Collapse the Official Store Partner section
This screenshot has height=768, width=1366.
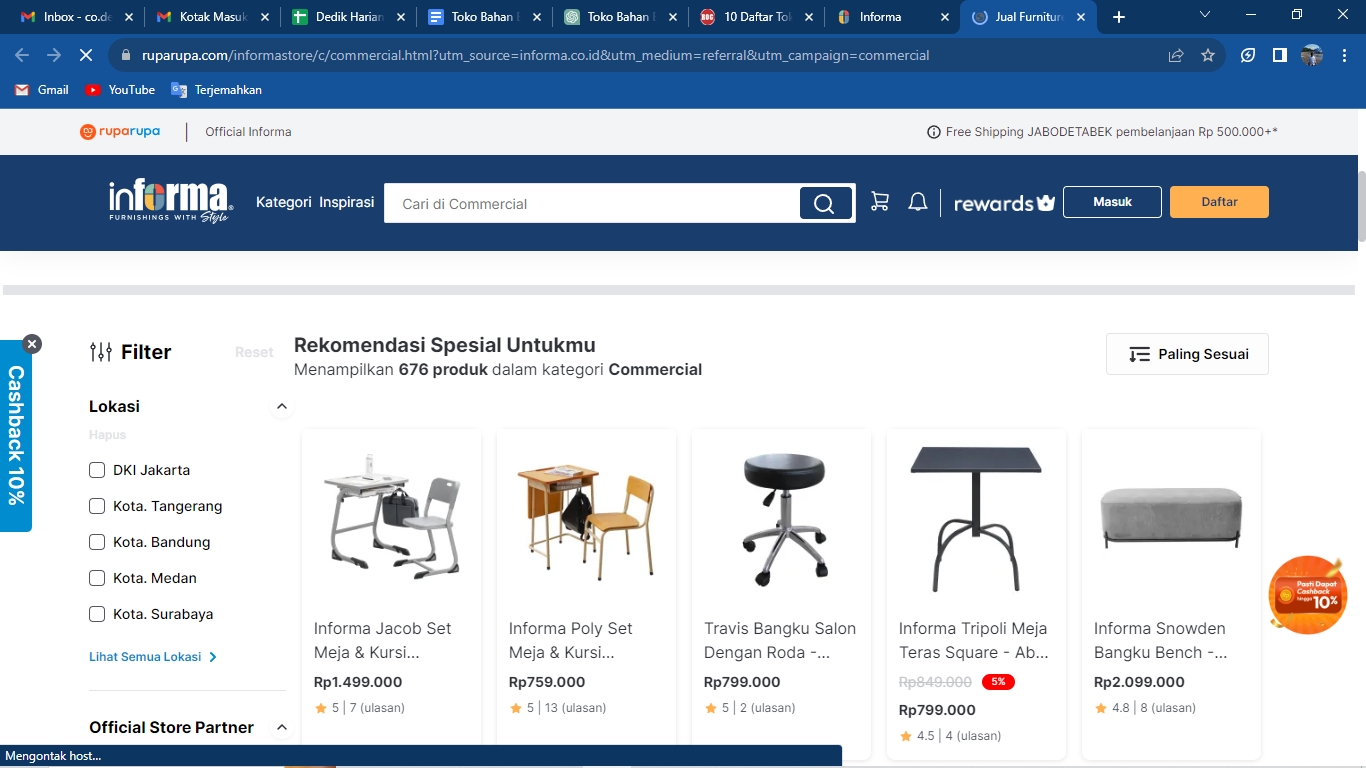[x=282, y=727]
